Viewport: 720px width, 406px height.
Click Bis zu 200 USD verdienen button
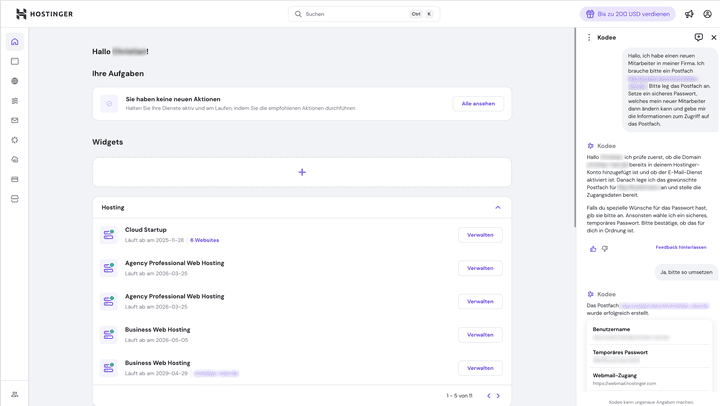628,14
